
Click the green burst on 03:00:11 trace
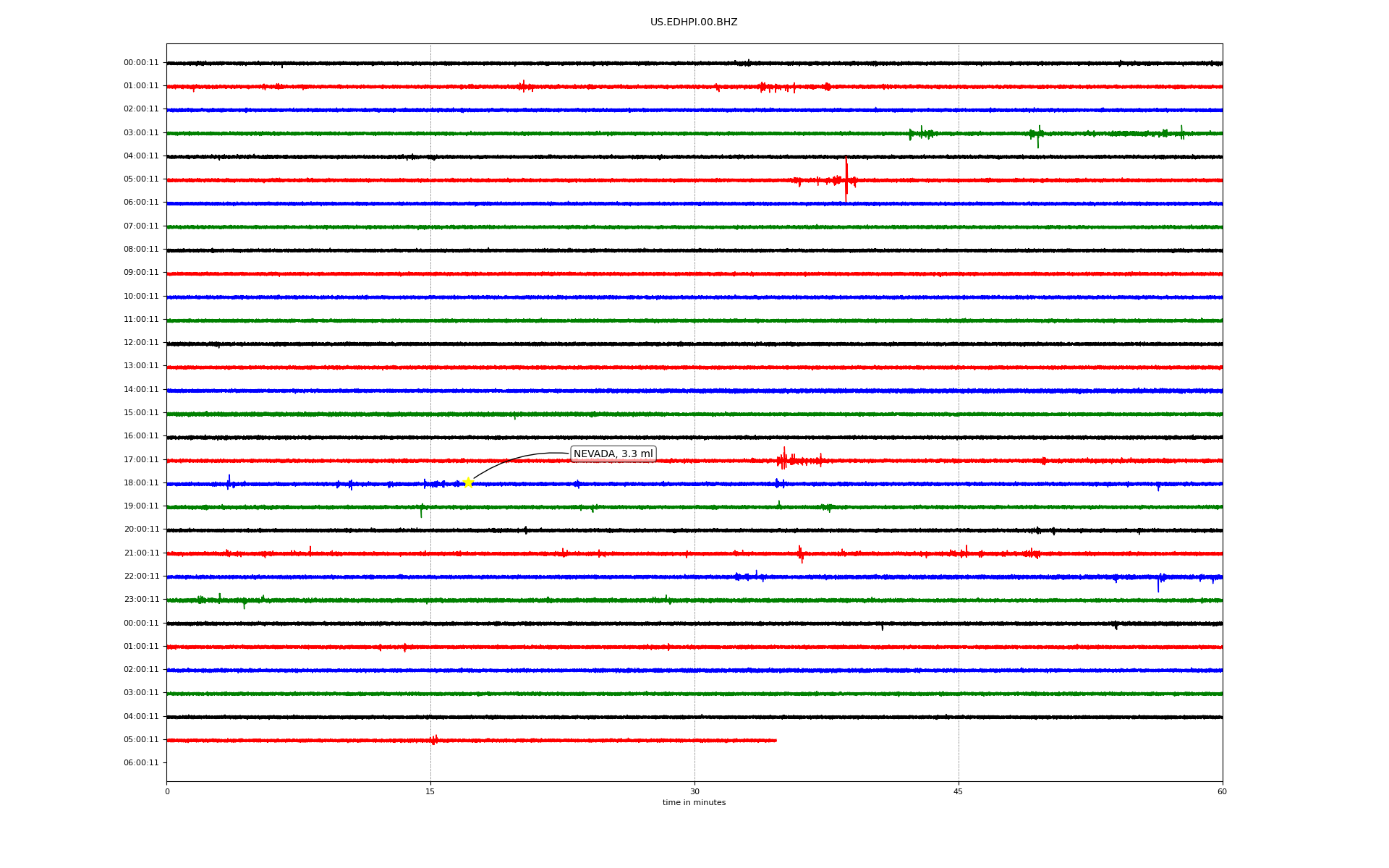pyautogui.click(x=1037, y=134)
